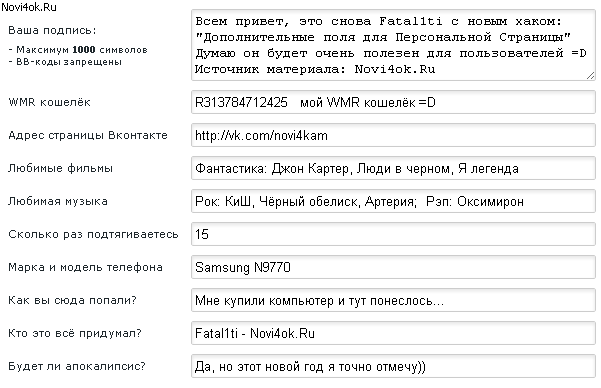Click the Марка и модель телефона field
The height and width of the screenshot is (388, 601).
(393, 267)
